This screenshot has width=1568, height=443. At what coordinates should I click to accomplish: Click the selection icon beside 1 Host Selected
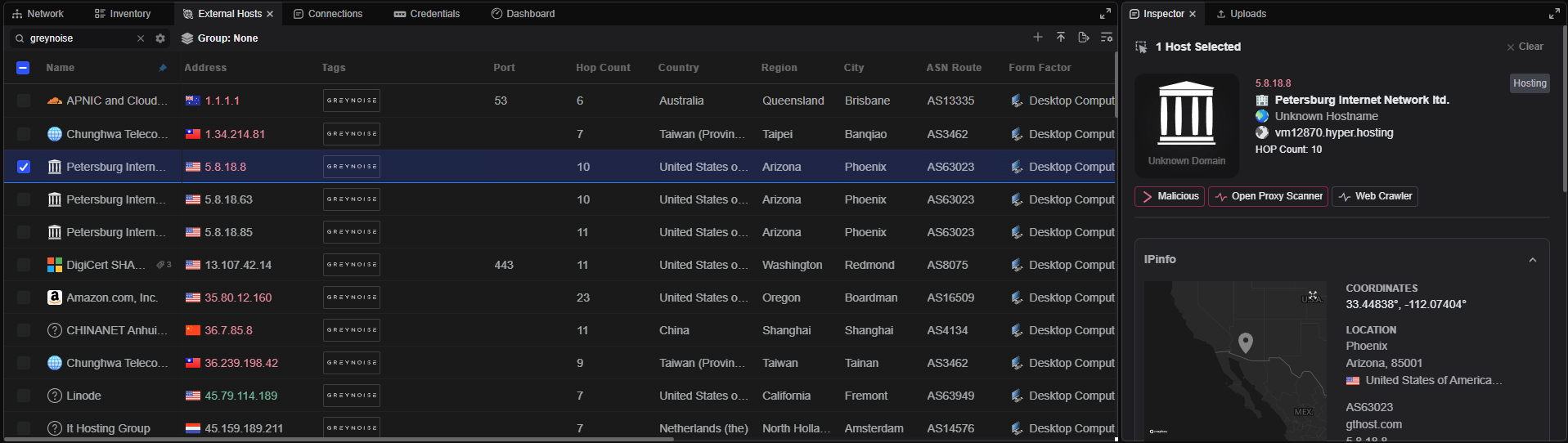click(x=1141, y=47)
